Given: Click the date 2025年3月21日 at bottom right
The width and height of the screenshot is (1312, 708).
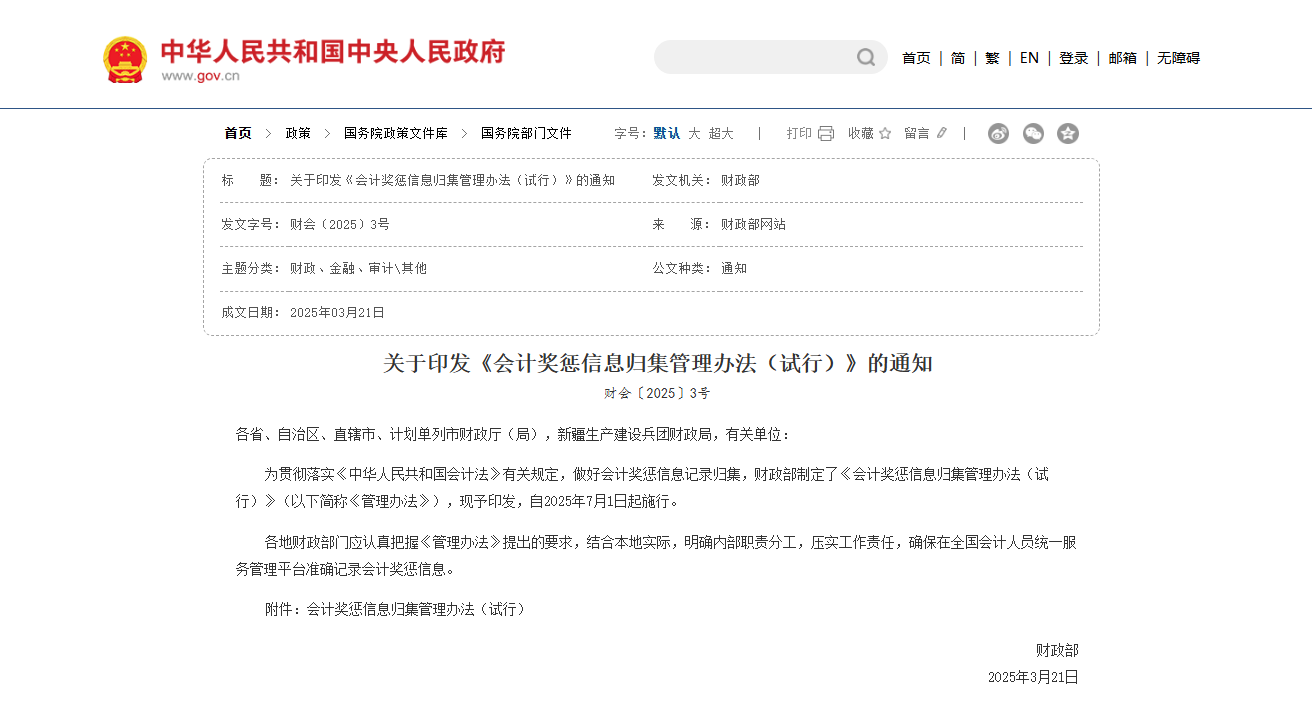Looking at the screenshot, I should coord(1033,677).
